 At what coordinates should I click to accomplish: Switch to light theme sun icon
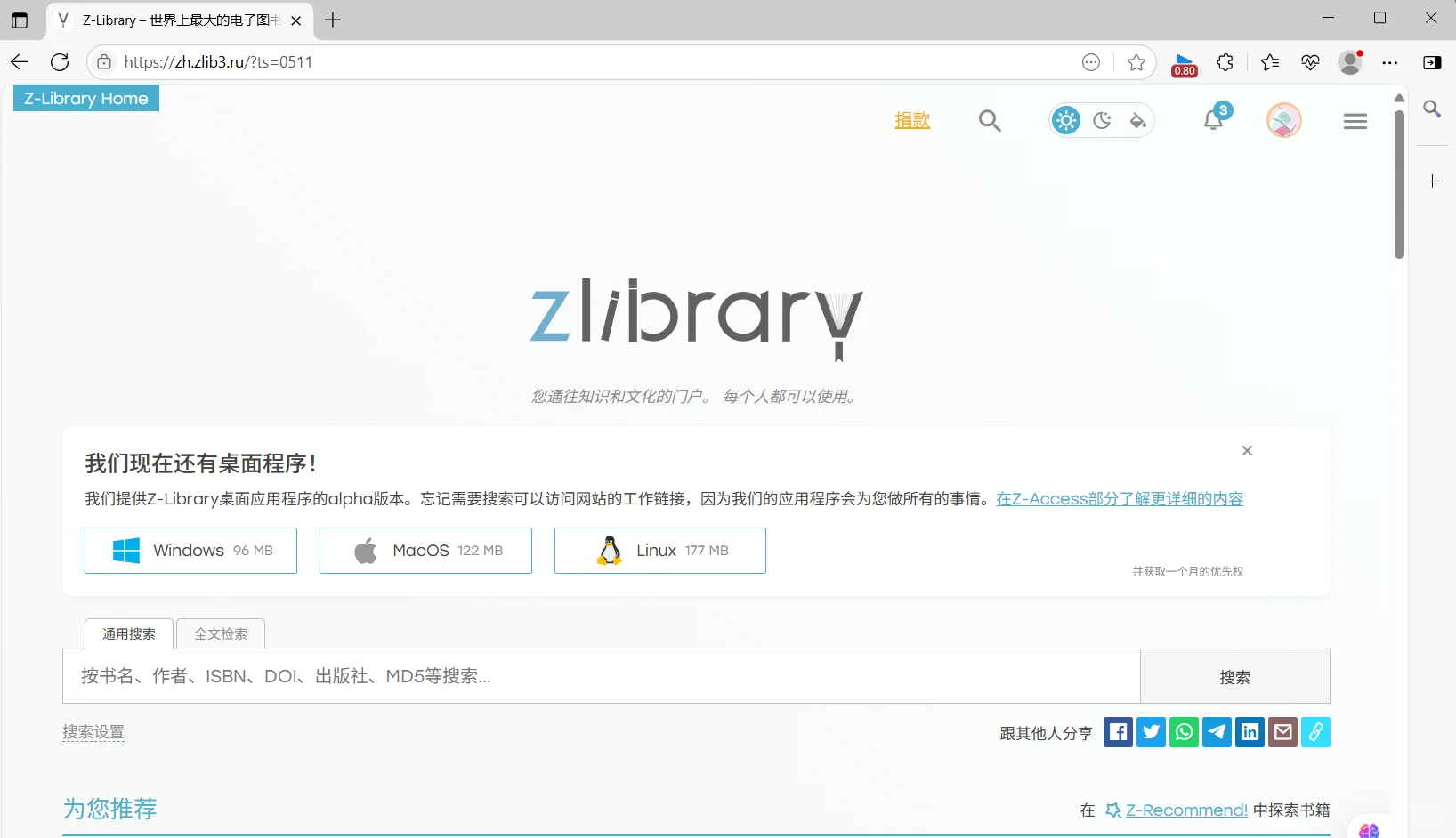click(x=1066, y=120)
